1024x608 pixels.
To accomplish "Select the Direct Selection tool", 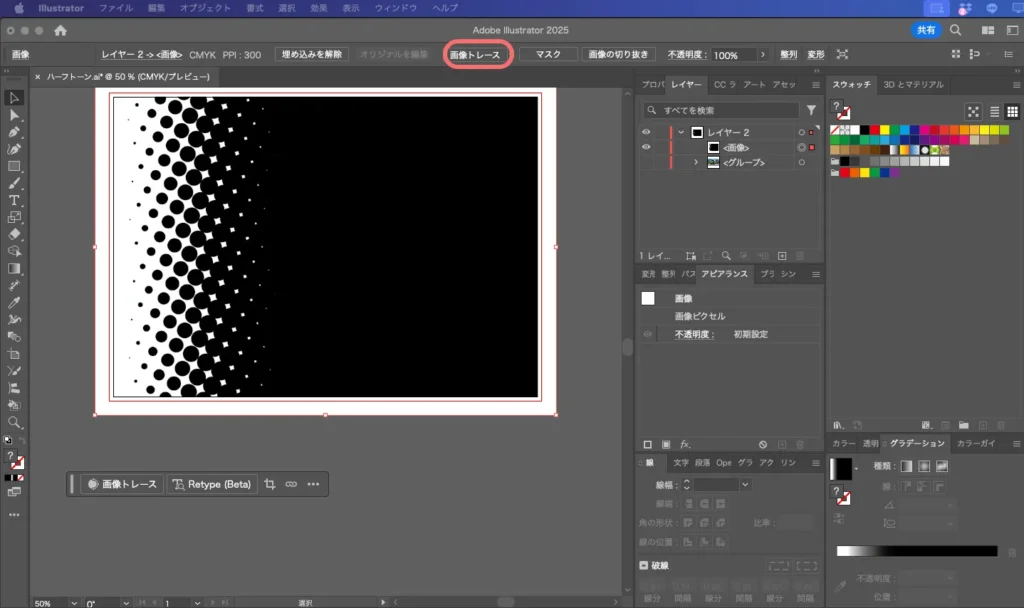I will (x=14, y=115).
